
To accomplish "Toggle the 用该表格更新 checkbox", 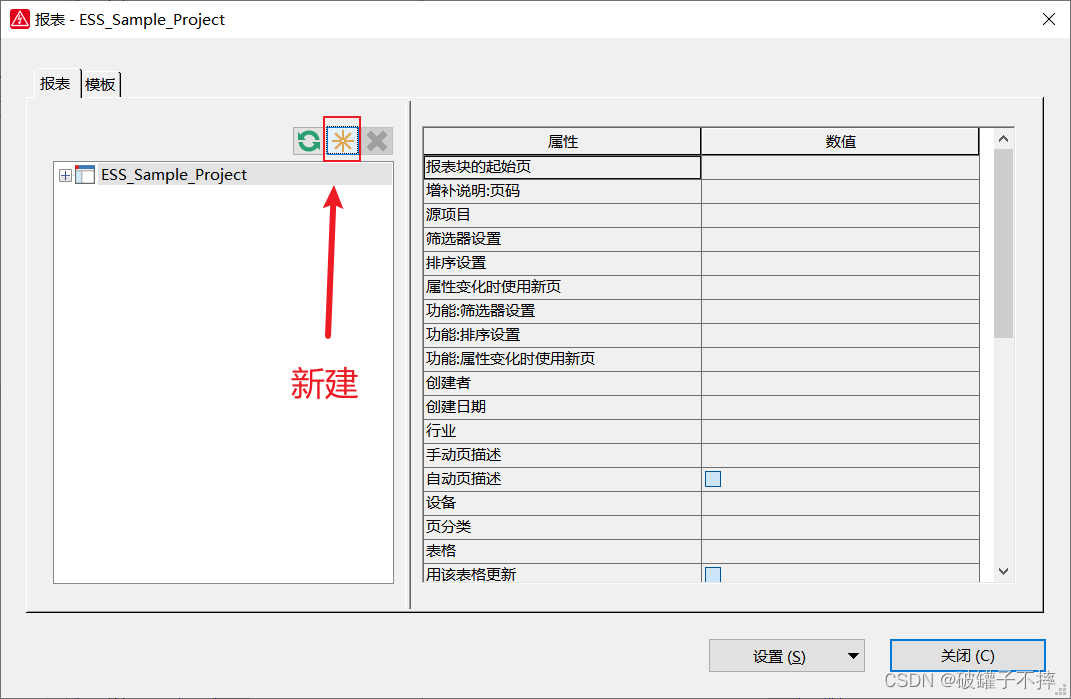I will point(713,574).
